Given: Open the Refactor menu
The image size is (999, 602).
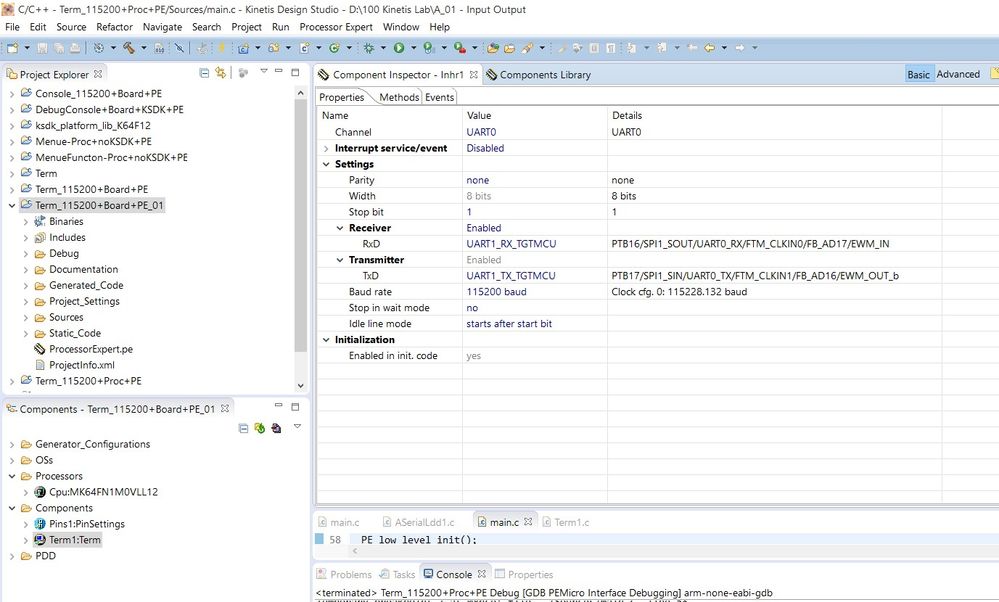Looking at the screenshot, I should 114,27.
